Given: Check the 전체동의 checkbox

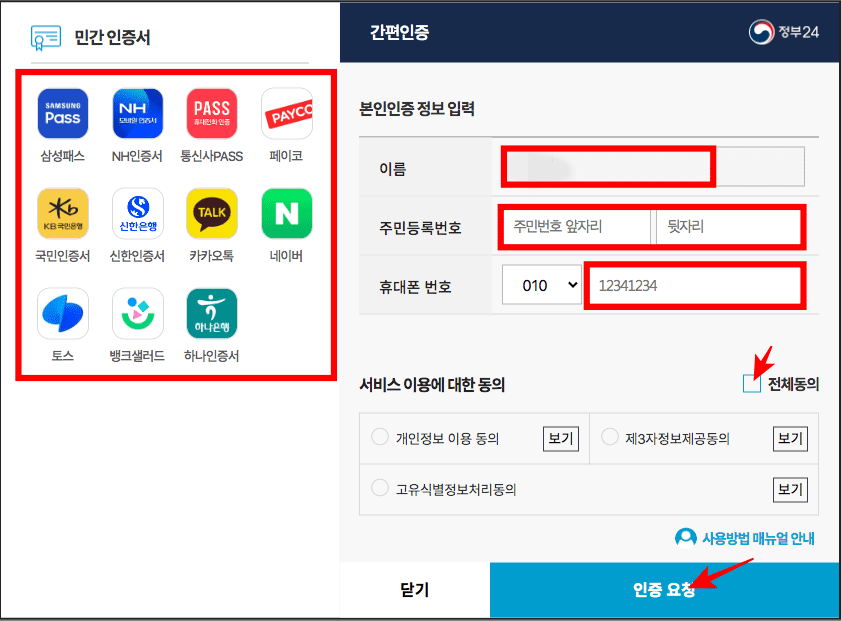Looking at the screenshot, I should (751, 384).
